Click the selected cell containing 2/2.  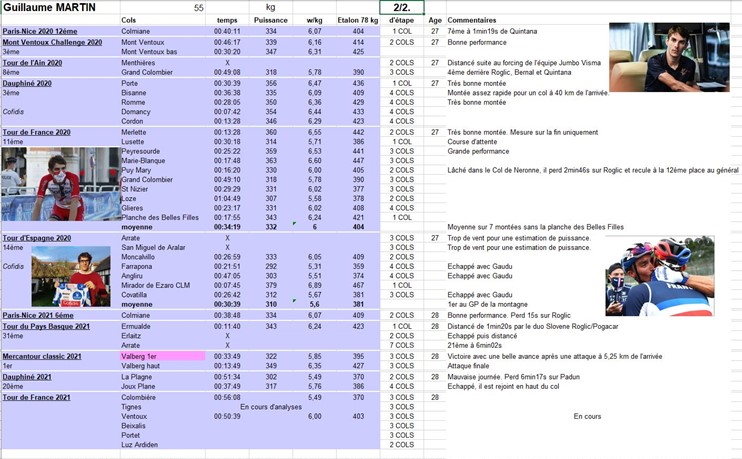tap(402, 7)
